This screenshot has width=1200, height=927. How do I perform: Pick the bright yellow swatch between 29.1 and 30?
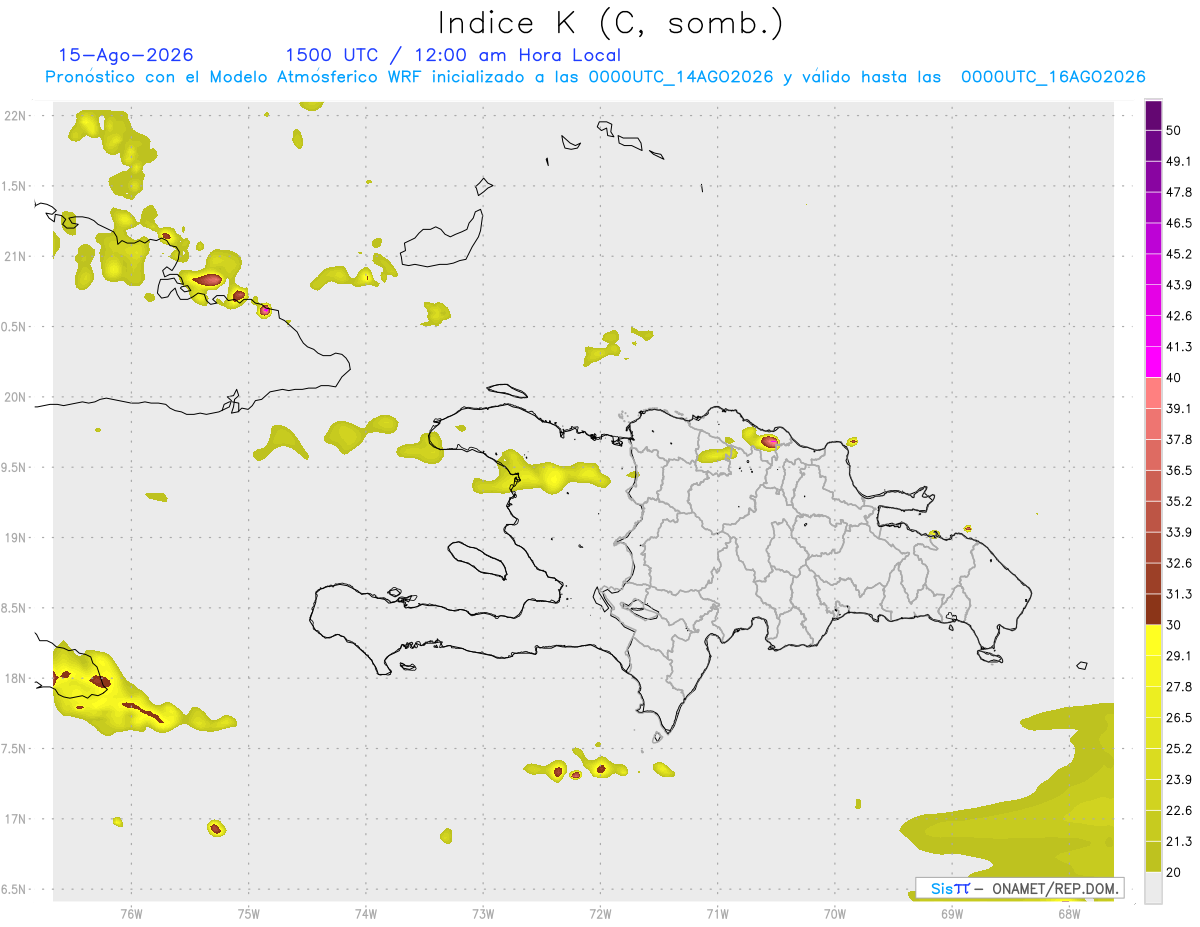point(1153,640)
